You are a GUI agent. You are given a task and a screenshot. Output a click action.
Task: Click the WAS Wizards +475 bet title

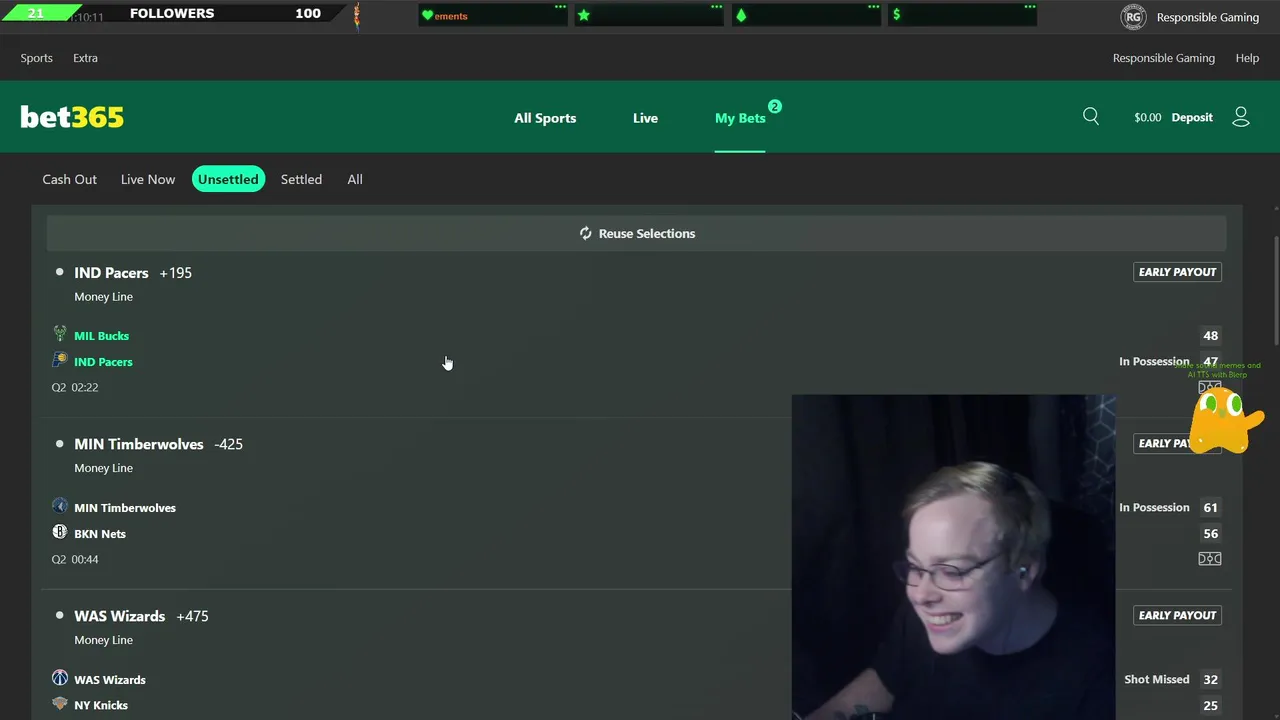point(141,616)
